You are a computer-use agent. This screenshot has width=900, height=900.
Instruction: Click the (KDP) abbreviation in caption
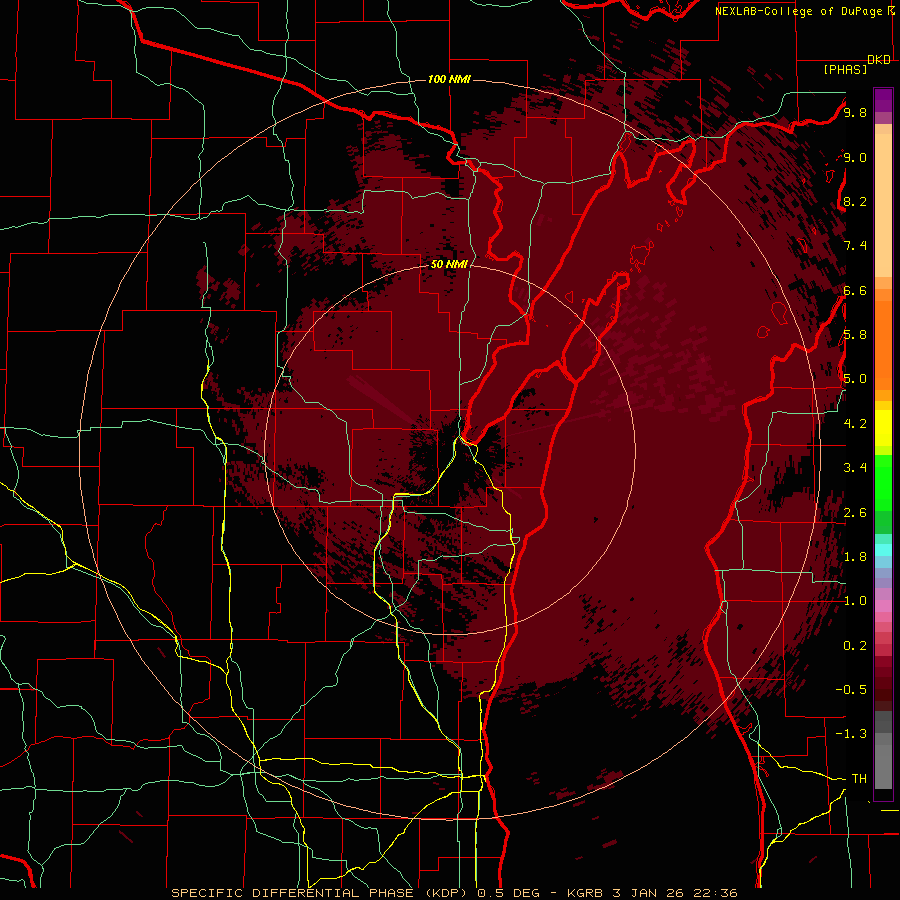click(x=445, y=893)
